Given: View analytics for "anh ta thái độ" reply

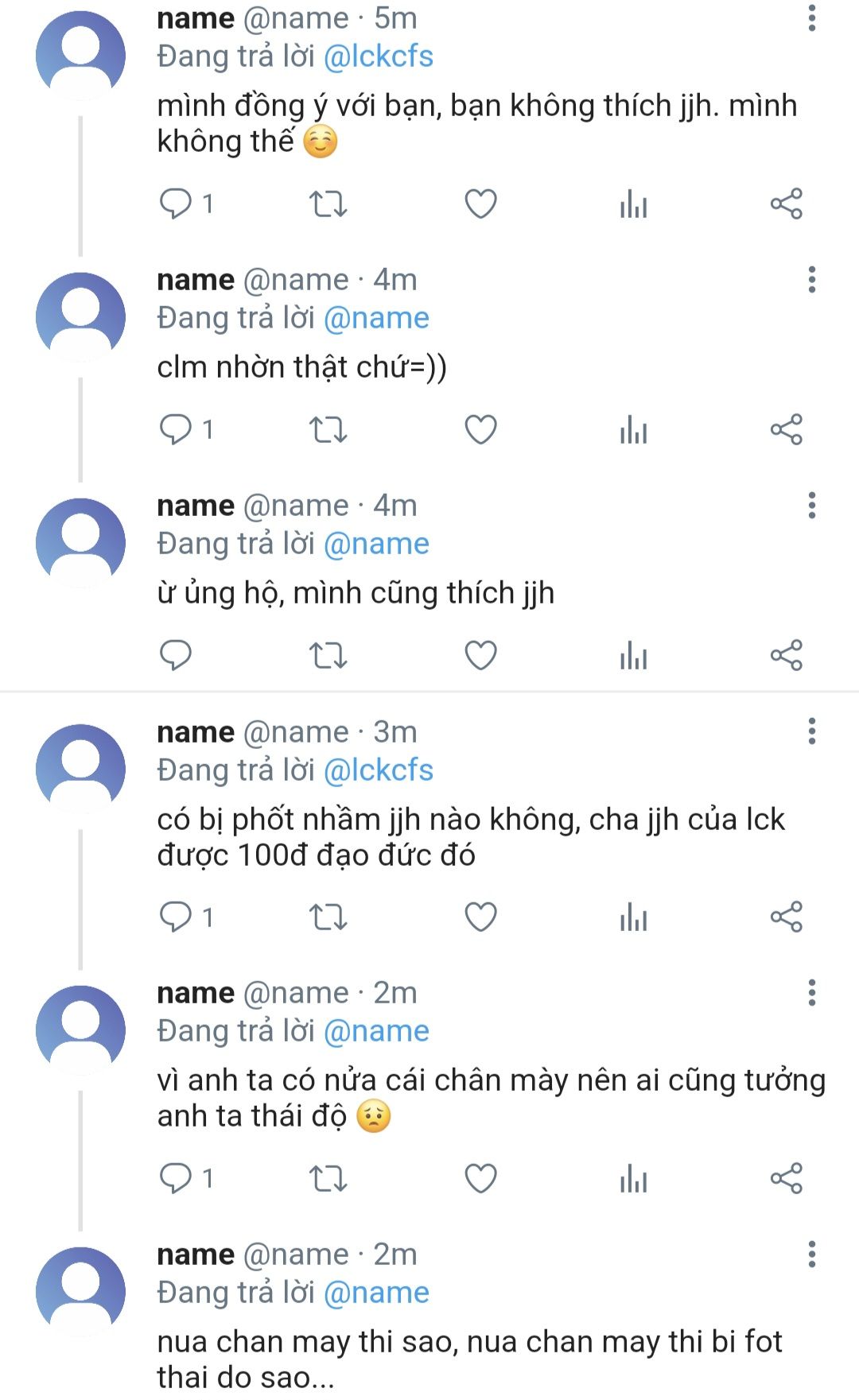Looking at the screenshot, I should (x=633, y=1178).
